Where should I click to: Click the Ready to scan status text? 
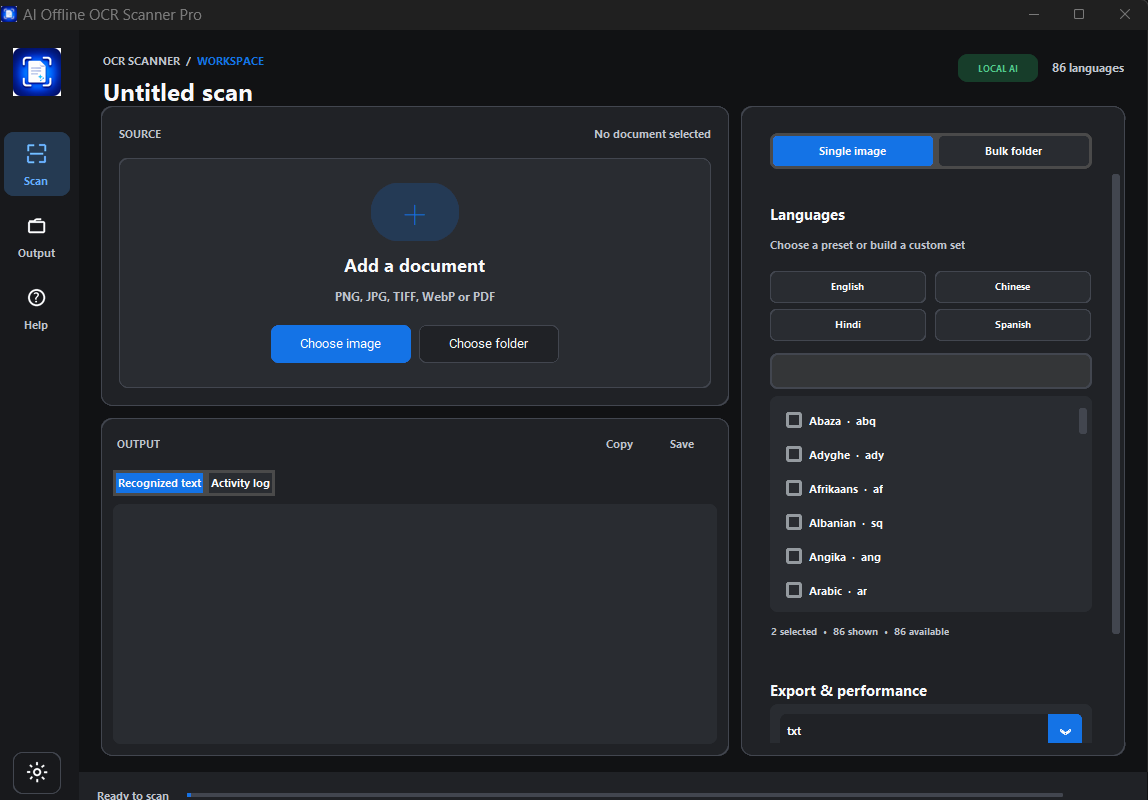click(x=133, y=795)
